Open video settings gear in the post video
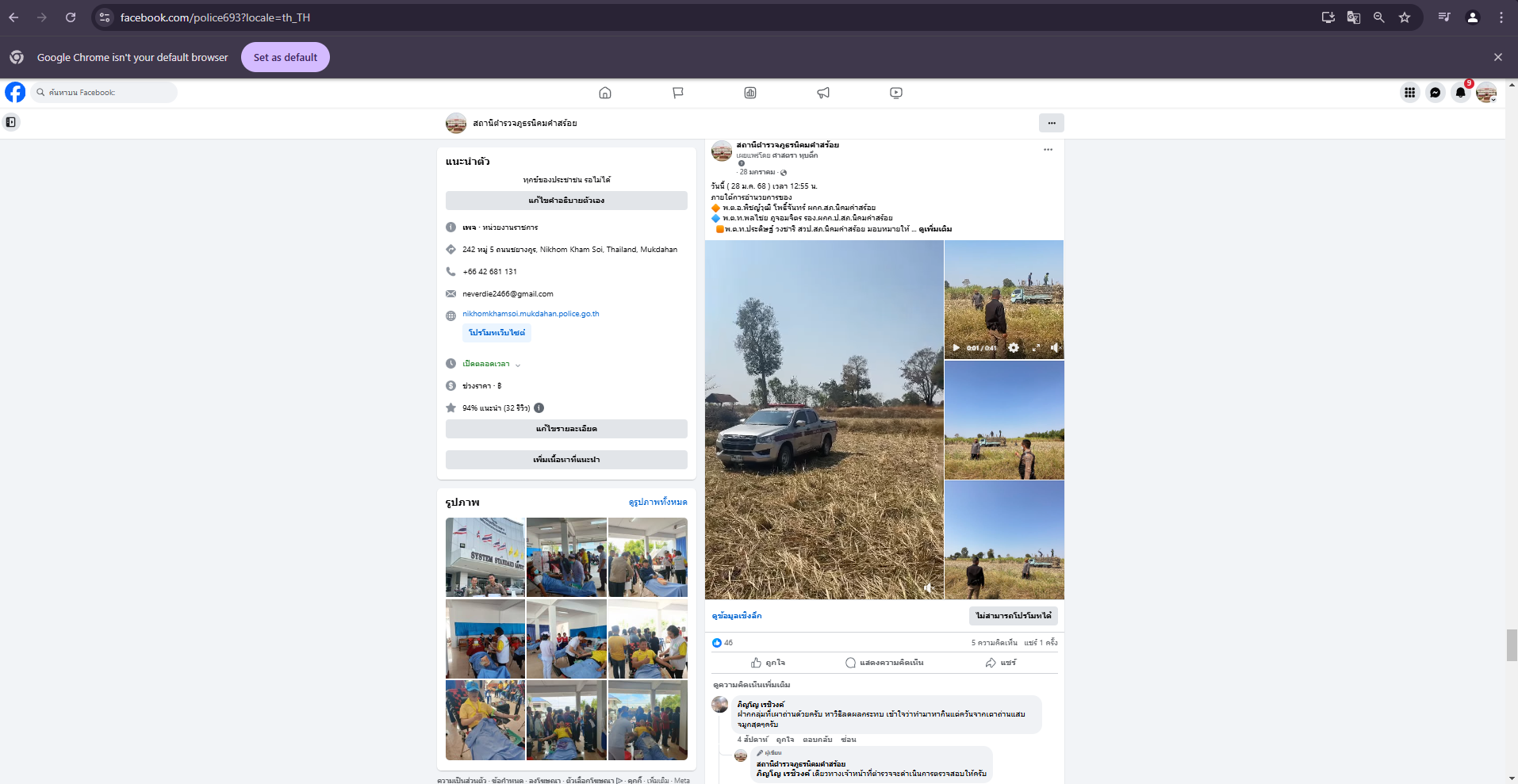 pos(1014,348)
